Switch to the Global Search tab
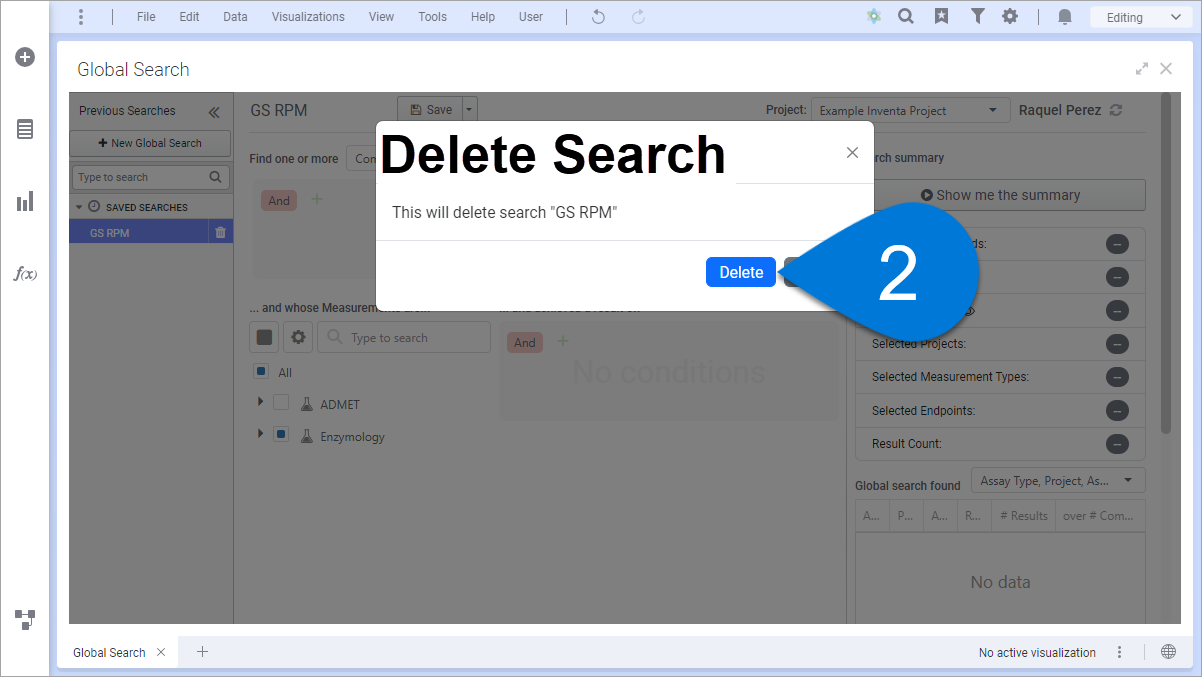 [x=109, y=652]
